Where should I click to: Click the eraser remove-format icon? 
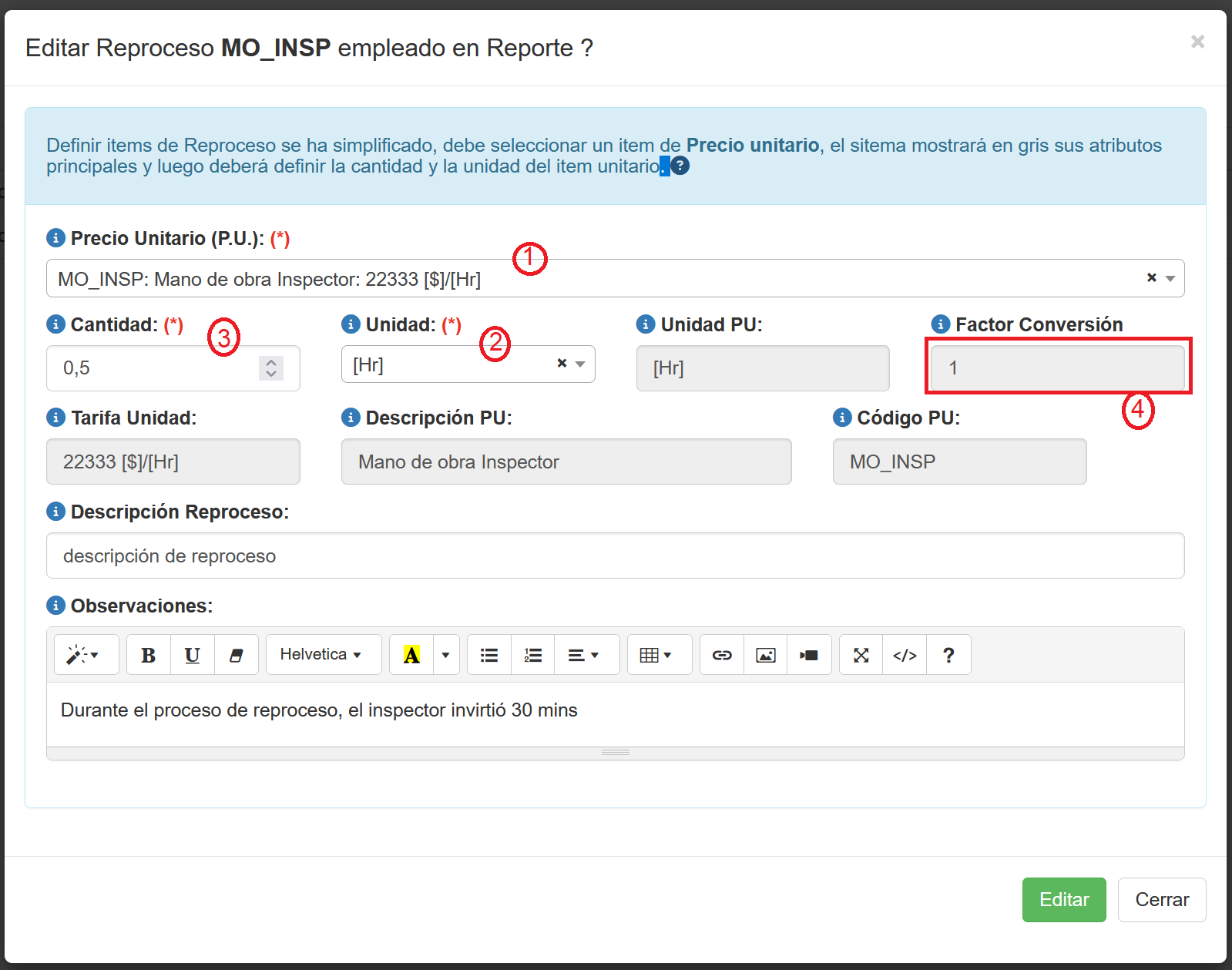coord(237,655)
